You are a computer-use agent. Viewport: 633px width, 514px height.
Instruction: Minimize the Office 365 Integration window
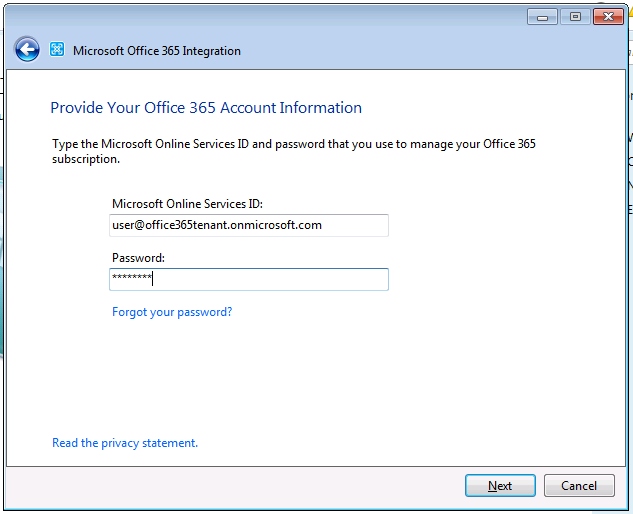click(x=543, y=16)
